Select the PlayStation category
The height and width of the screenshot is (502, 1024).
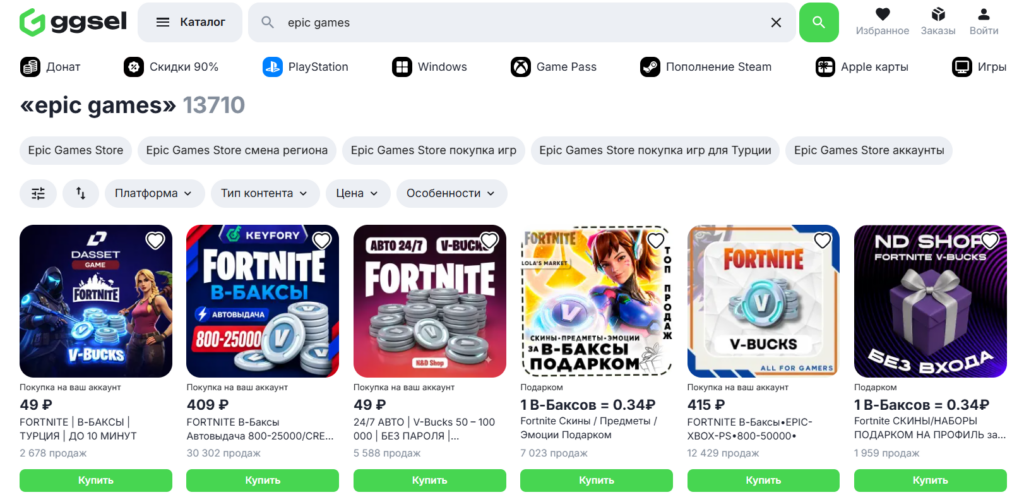tap(306, 67)
